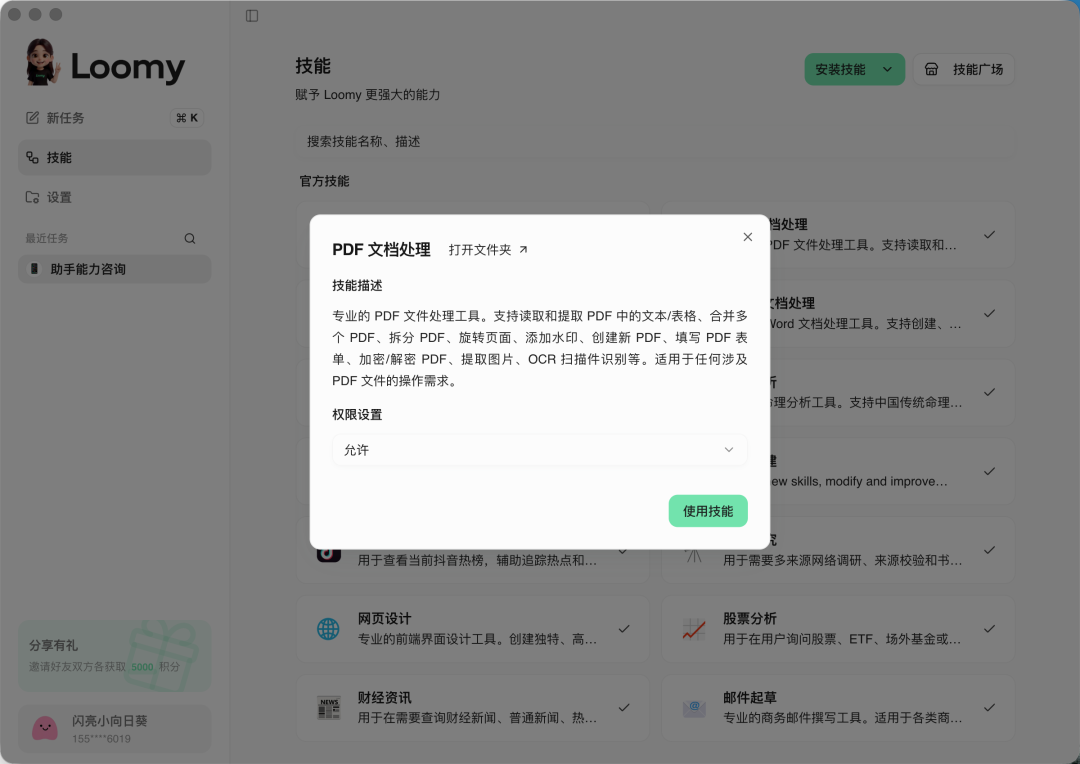Toggle checkmark on new skills modify card

pos(989,471)
